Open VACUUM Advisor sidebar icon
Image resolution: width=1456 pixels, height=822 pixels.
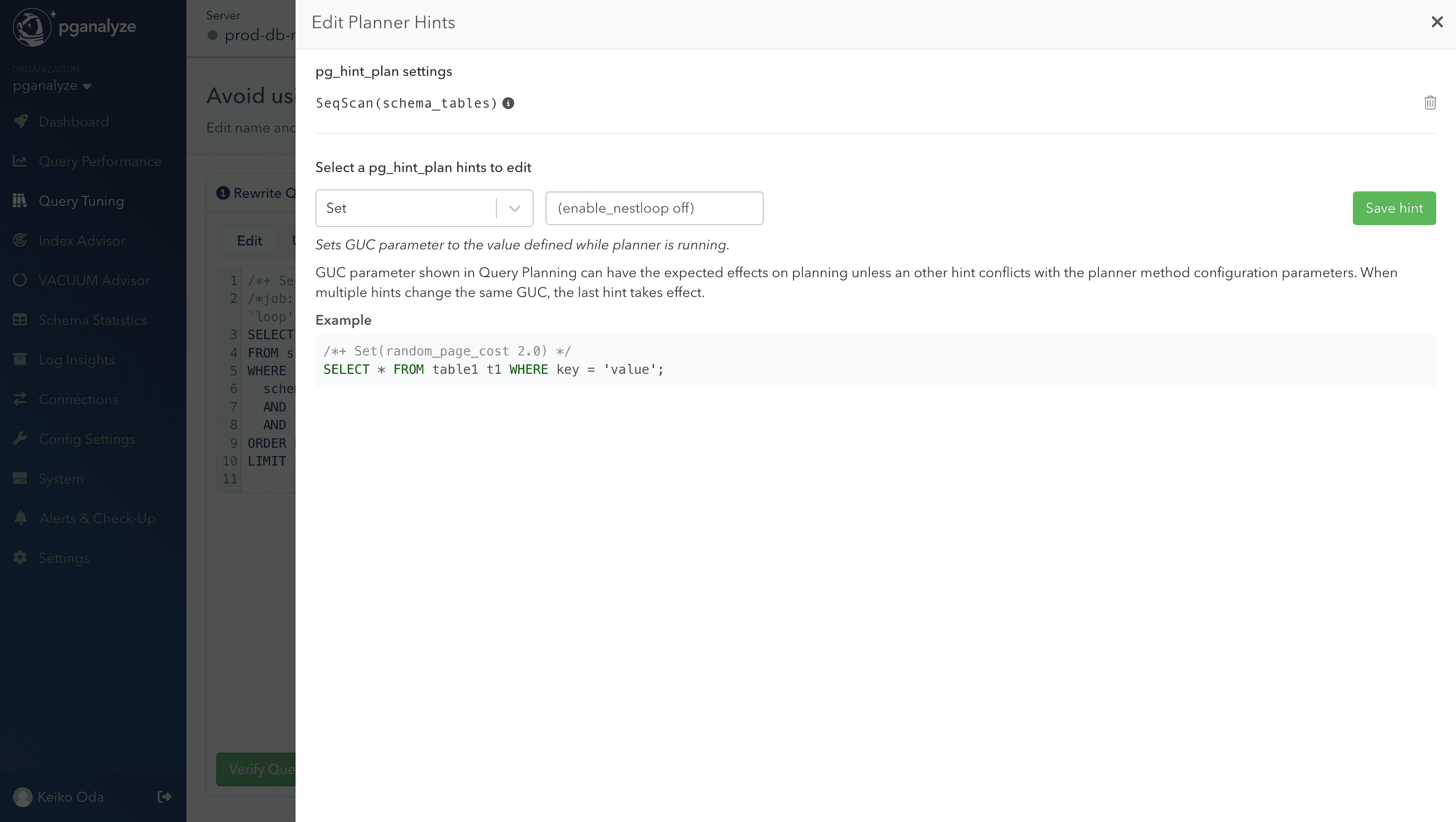click(x=20, y=280)
